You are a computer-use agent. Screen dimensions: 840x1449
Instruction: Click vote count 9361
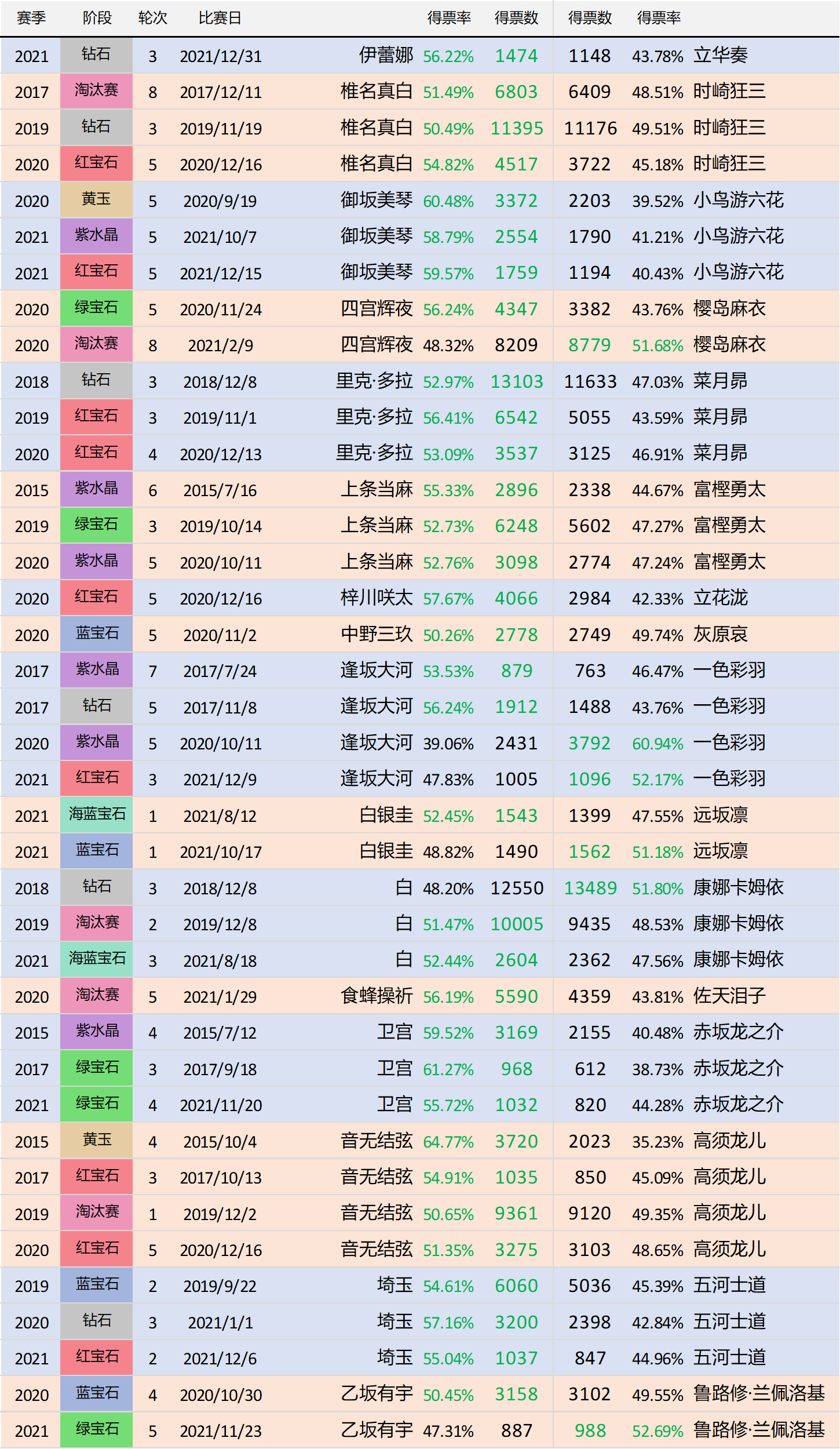coord(517,1214)
